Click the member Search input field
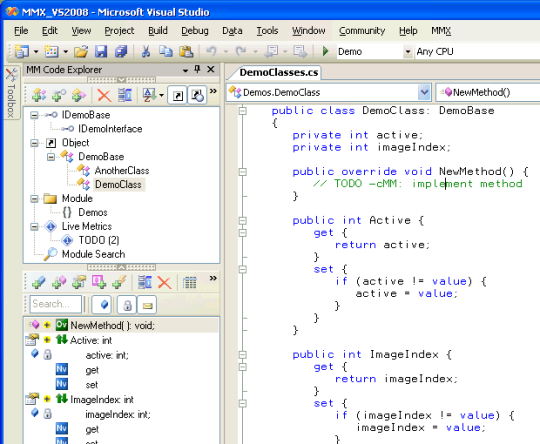Image resolution: width=540 pixels, height=444 pixels. point(55,304)
